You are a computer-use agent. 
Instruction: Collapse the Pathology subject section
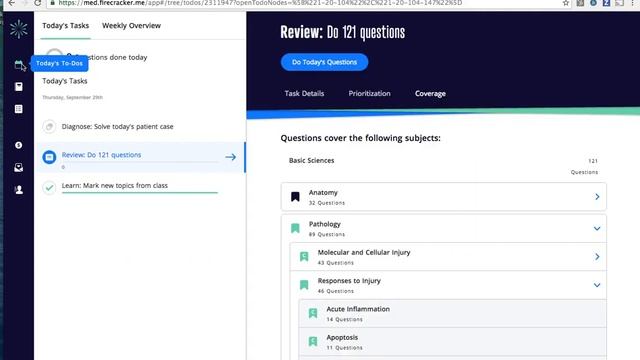(x=597, y=229)
